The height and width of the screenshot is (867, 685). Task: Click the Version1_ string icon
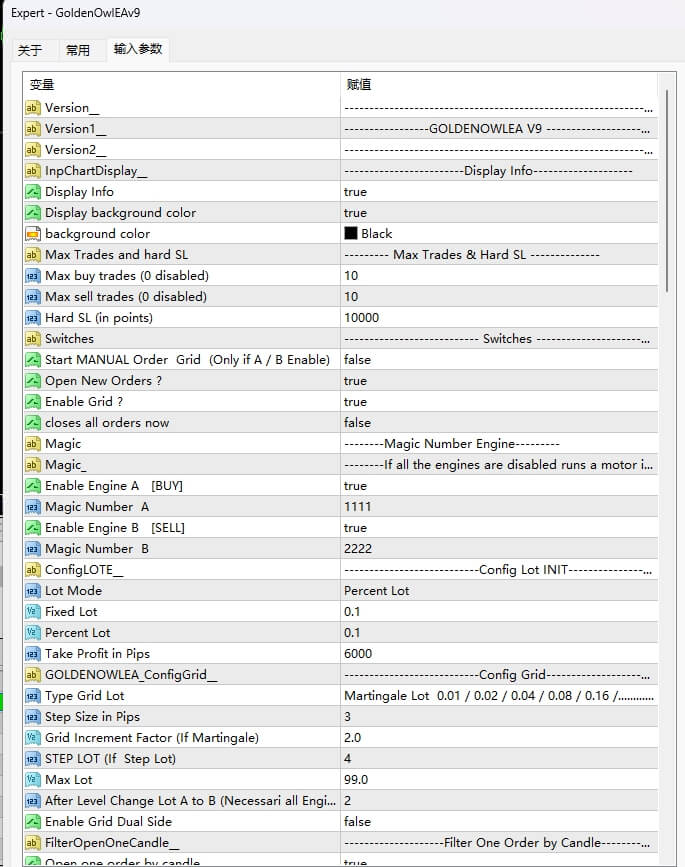(x=33, y=129)
